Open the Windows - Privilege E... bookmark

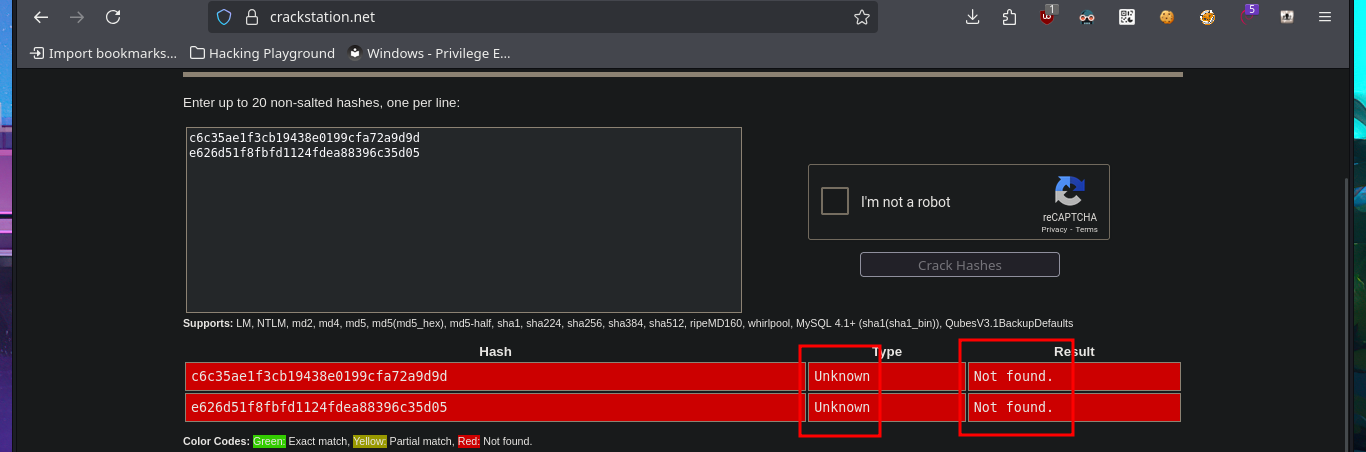[x=429, y=54]
